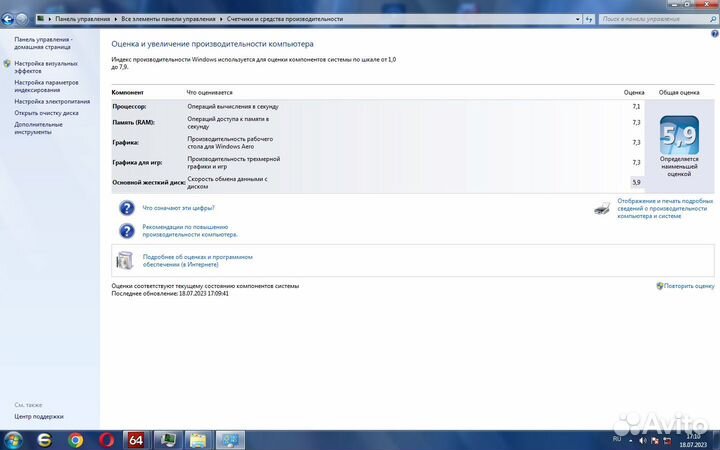The height and width of the screenshot is (450, 720).
Task: Click the 'Что оценивается' column header
Action: click(209, 92)
